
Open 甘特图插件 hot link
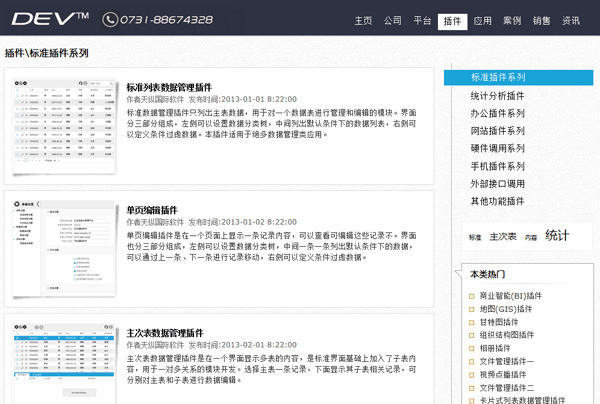(x=499, y=322)
